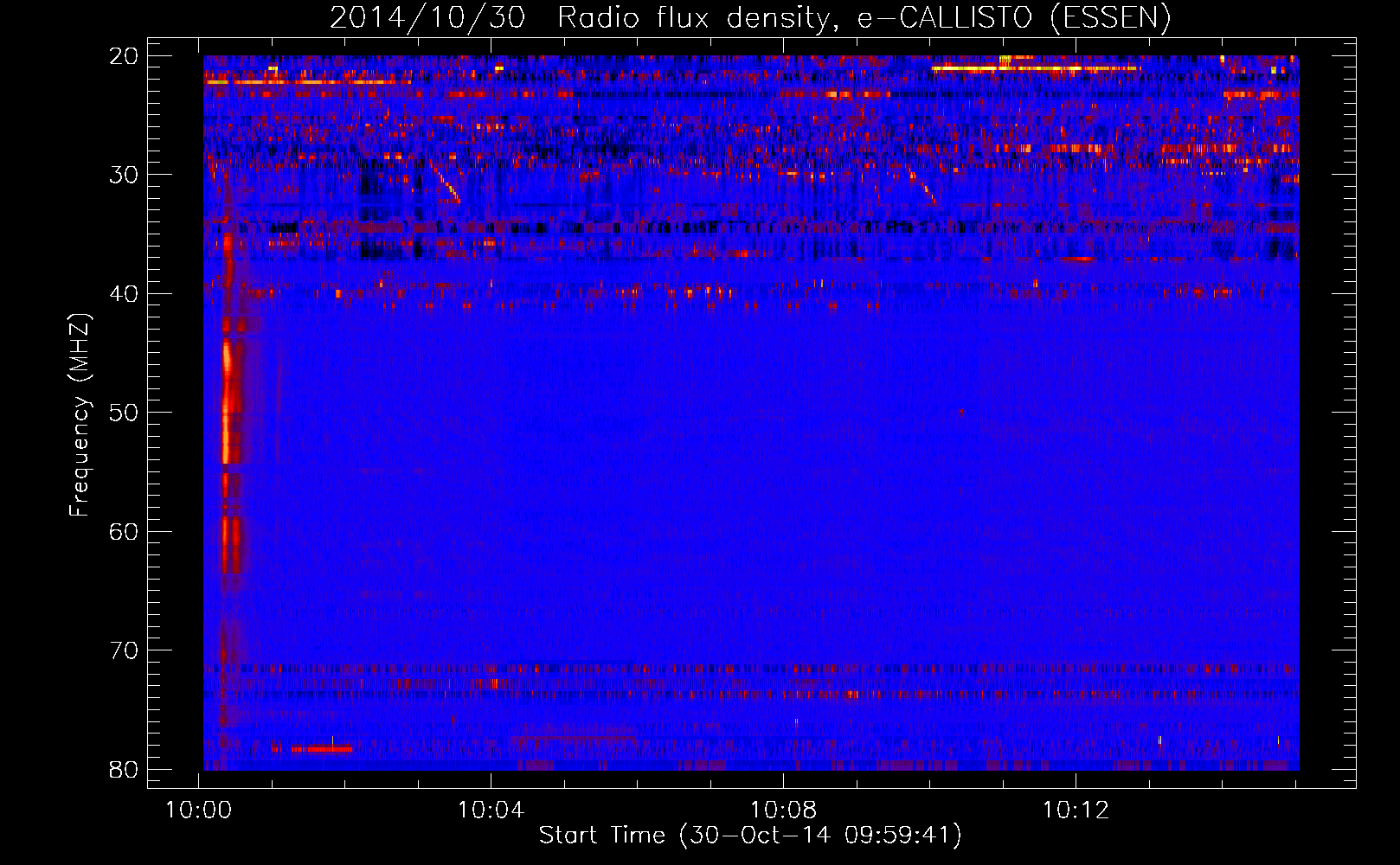Click the 10:08 time tick label
Image resolution: width=1400 pixels, height=865 pixels.
[x=784, y=810]
